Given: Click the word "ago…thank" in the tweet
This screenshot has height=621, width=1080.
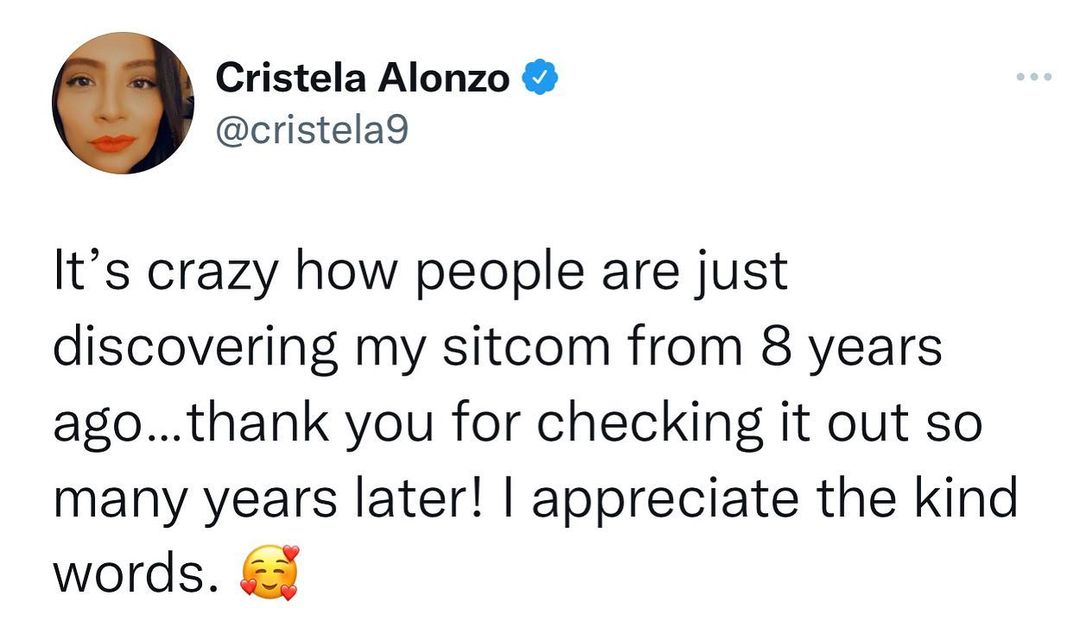Looking at the screenshot, I should 187,424.
